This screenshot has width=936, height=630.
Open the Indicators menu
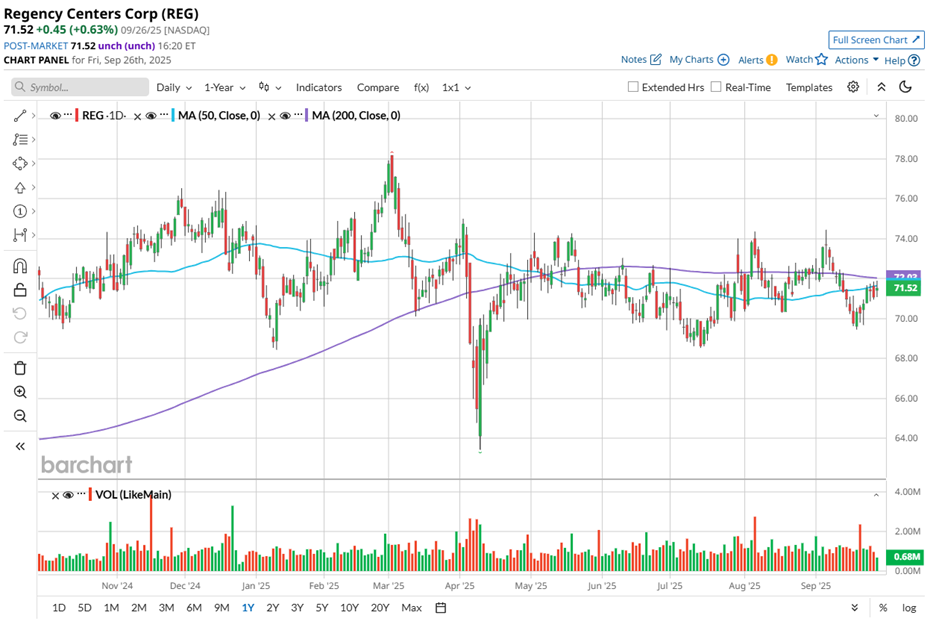(x=319, y=87)
